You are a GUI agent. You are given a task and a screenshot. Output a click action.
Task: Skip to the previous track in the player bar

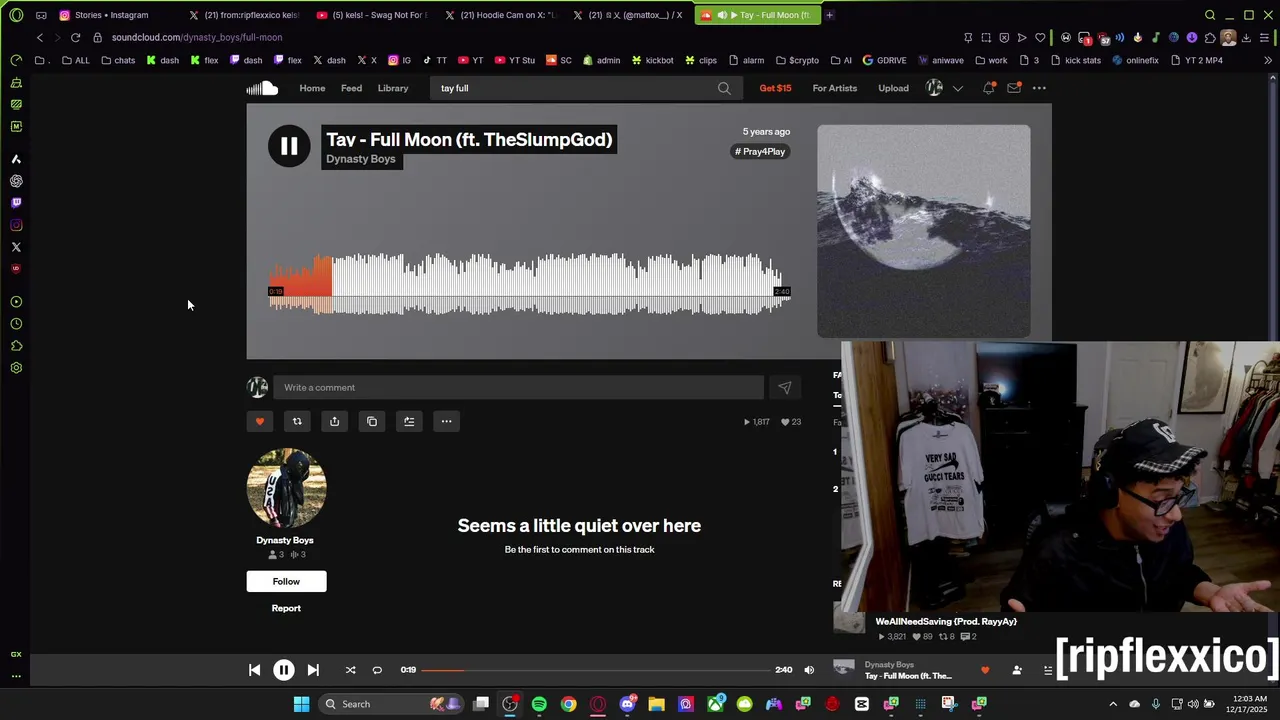pos(254,670)
